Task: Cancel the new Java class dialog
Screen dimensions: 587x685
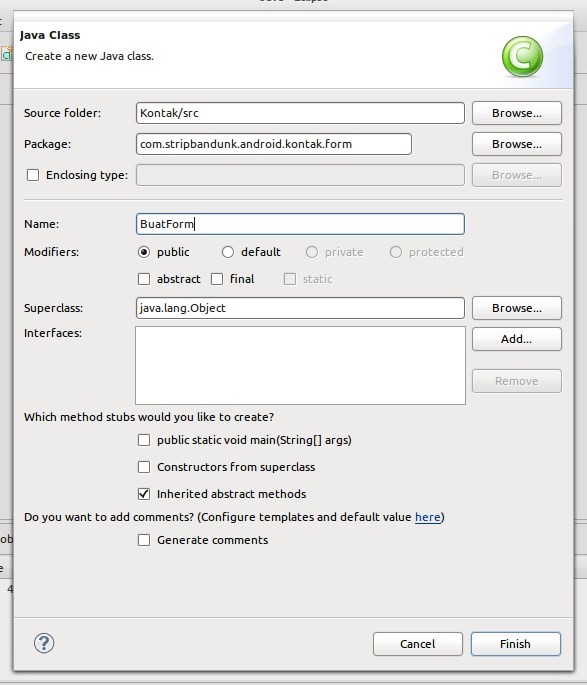Action: point(418,644)
